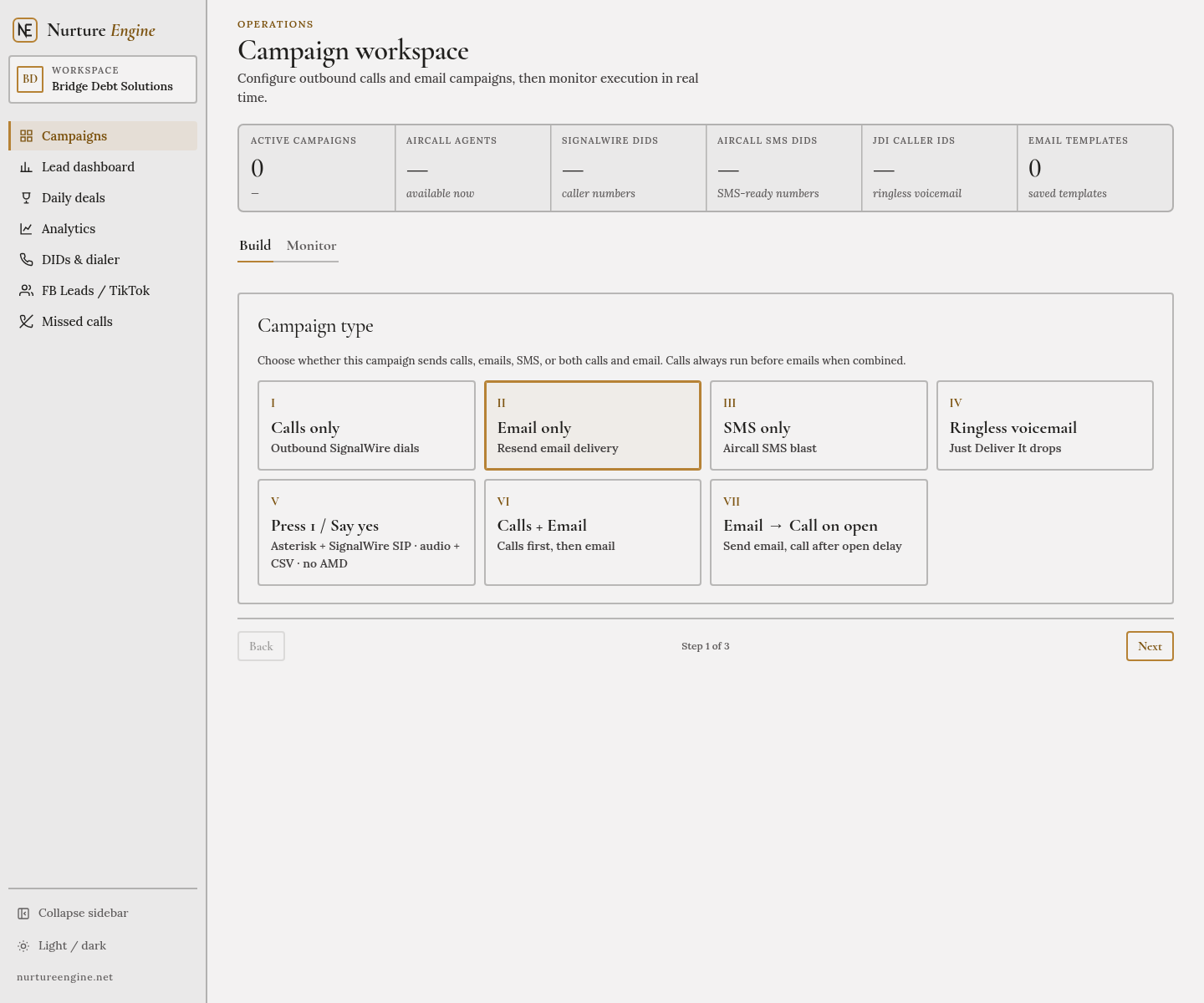Click the FB Leads / TikTok people icon

pyautogui.click(x=26, y=291)
